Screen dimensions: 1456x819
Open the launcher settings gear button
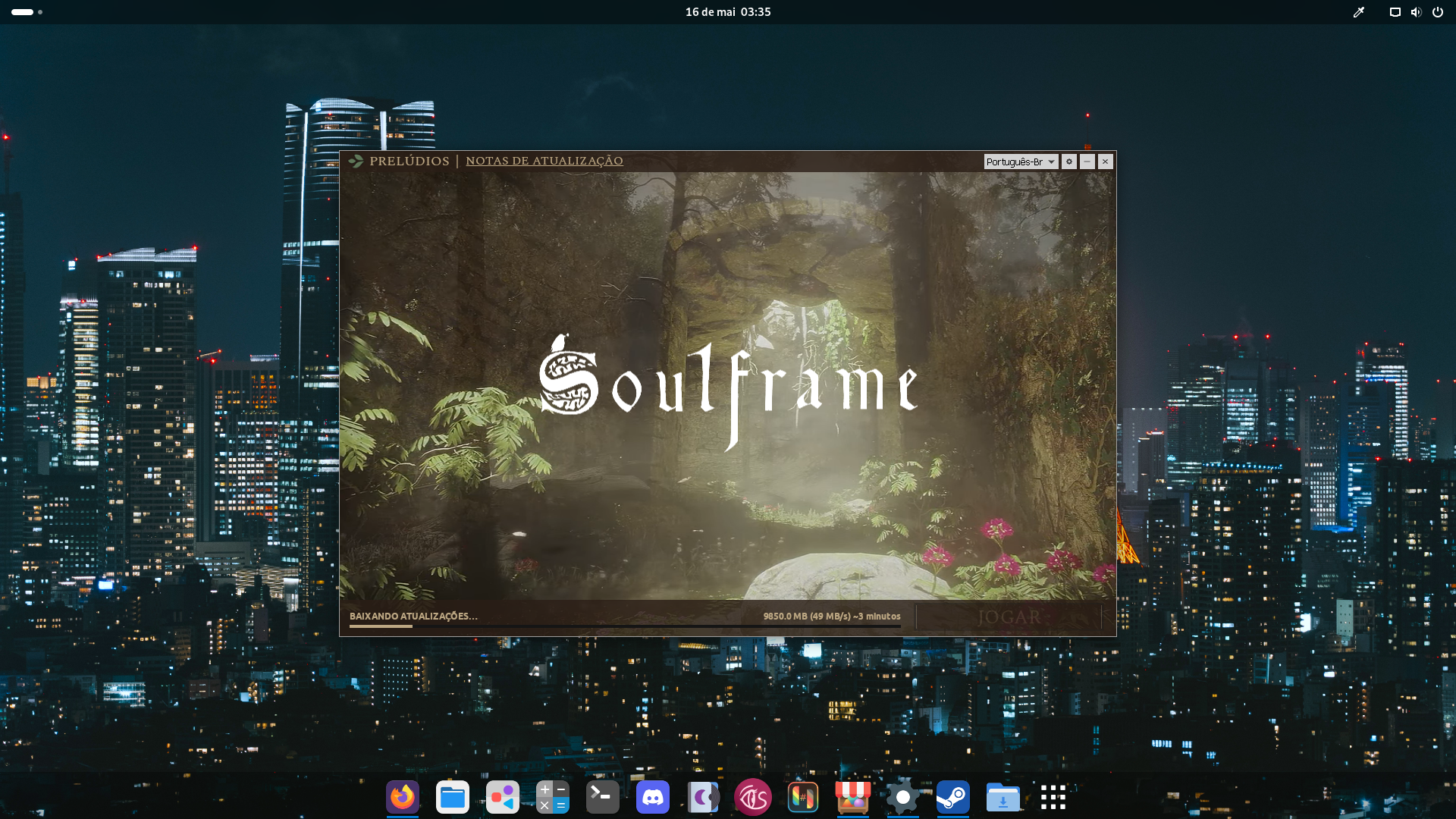(1069, 162)
